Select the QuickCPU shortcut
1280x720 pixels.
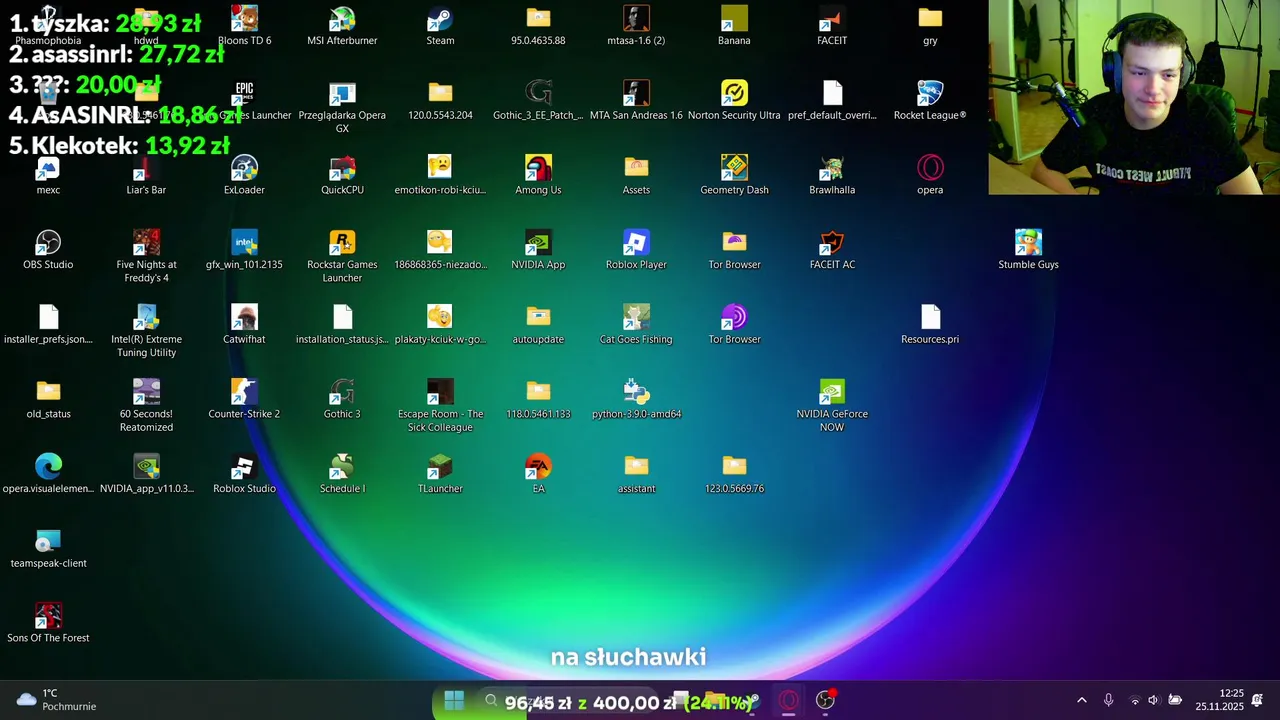point(342,175)
